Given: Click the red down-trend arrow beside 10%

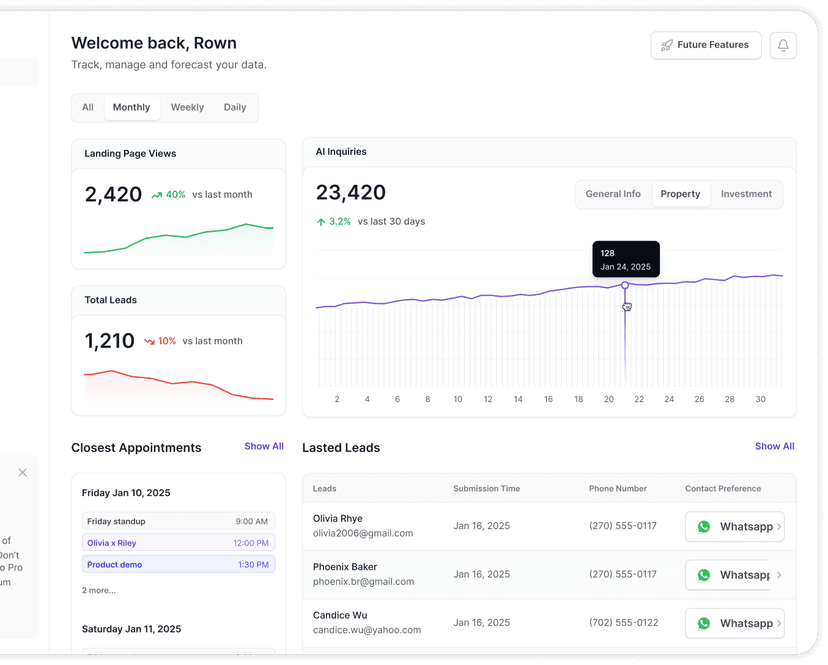Looking at the screenshot, I should coord(150,341).
